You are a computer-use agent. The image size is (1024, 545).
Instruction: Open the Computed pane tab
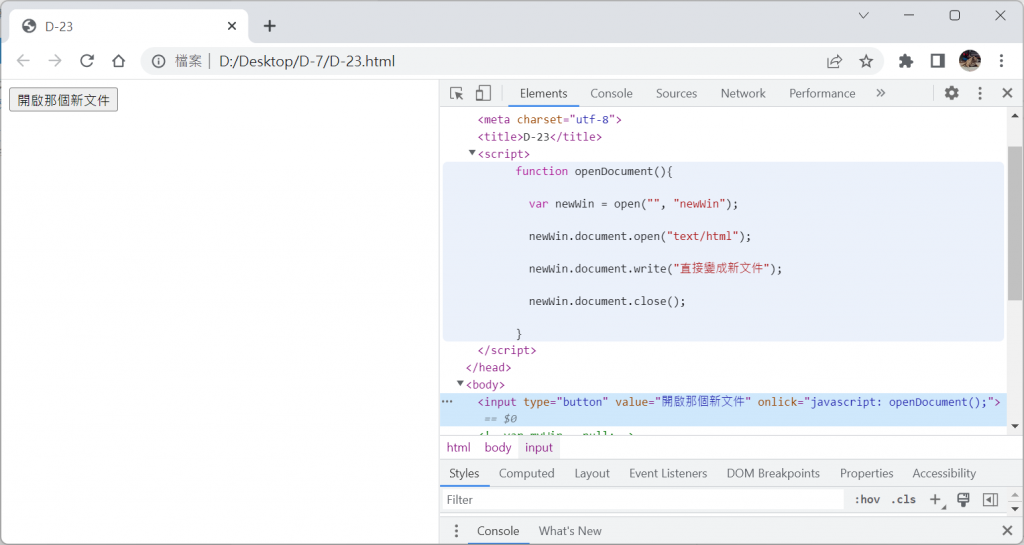tap(526, 473)
